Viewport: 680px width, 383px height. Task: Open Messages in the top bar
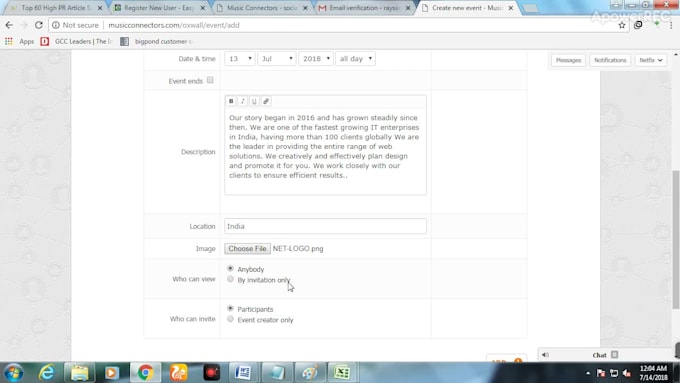pyautogui.click(x=568, y=60)
